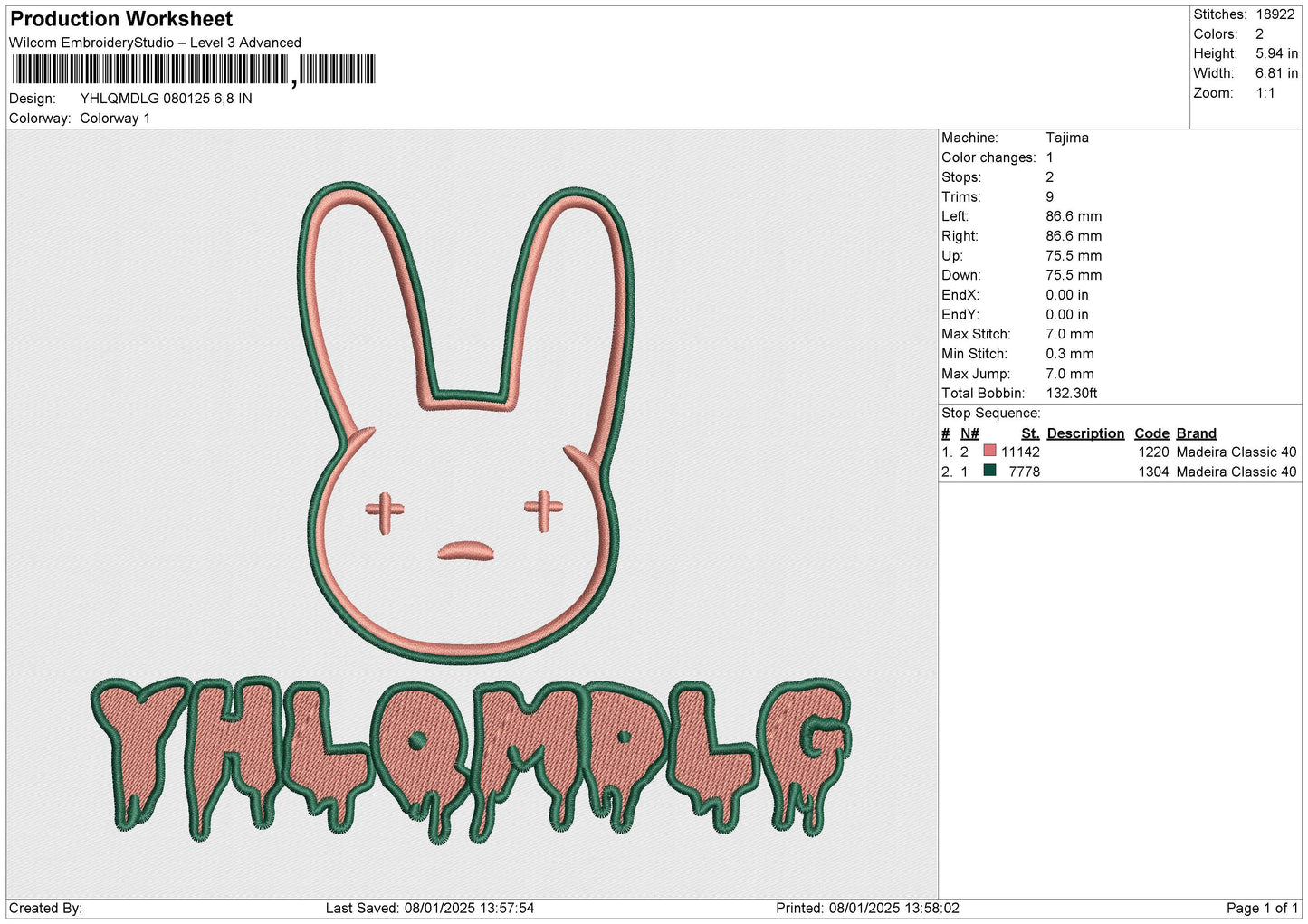Click stitch count 11142 in stop row 1

1020,452
